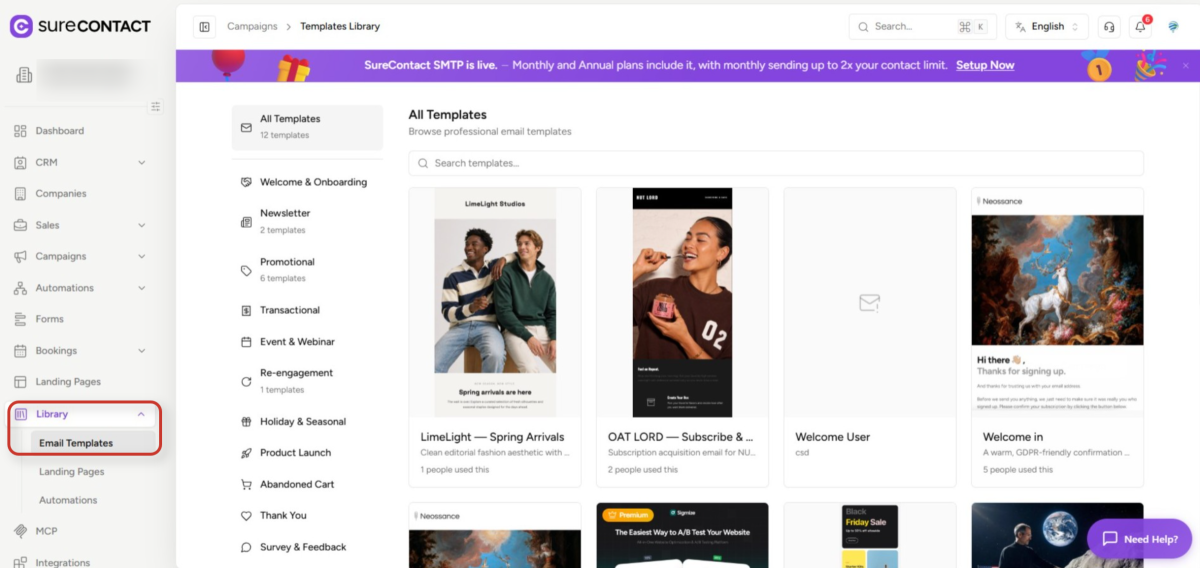Click the rocket icon for Product Launch
Screen dimensions: 1200x568
pyautogui.click(x=246, y=453)
